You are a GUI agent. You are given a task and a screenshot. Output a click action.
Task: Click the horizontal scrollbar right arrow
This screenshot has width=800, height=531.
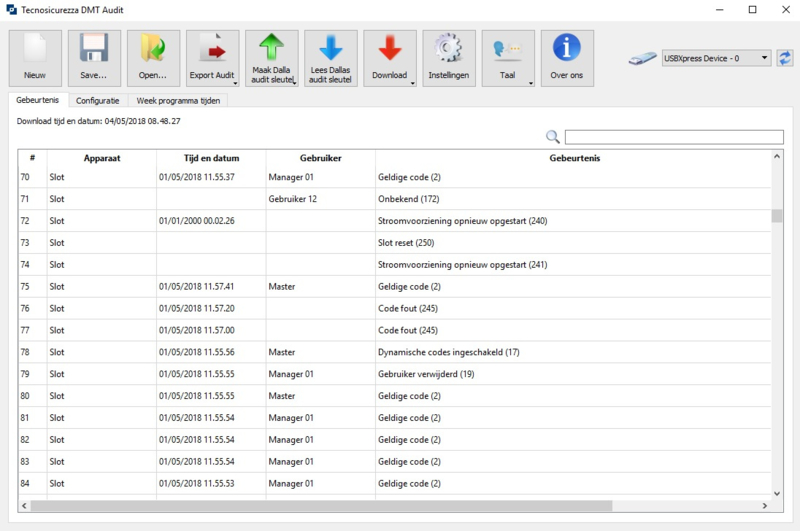pos(764,505)
